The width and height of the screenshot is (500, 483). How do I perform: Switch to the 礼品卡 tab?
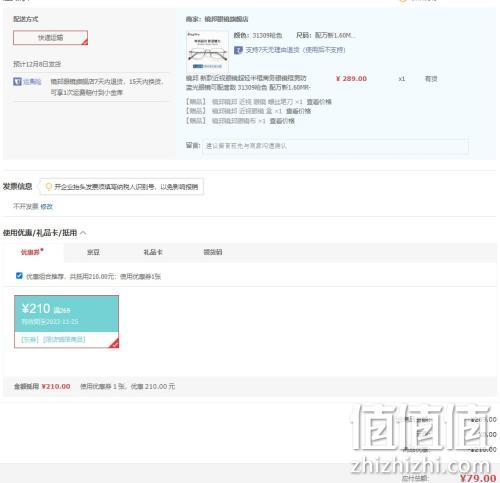pos(153,252)
